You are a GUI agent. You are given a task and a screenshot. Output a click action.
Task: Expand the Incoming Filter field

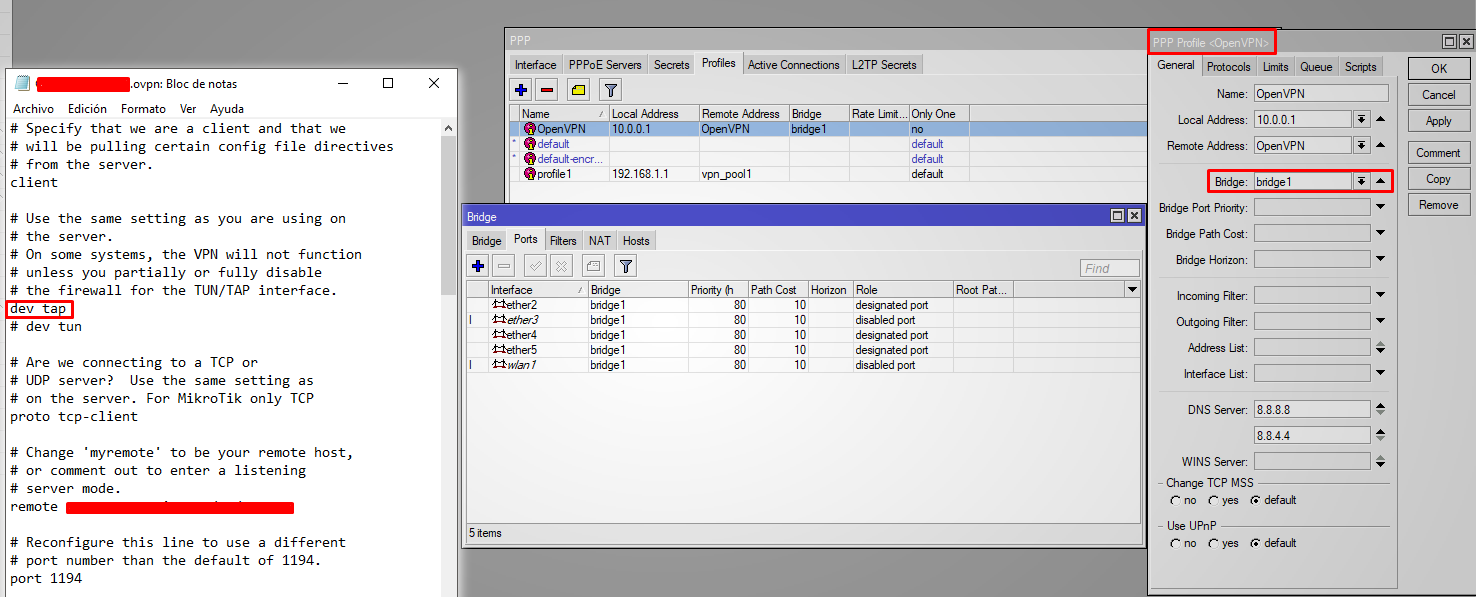1381,296
